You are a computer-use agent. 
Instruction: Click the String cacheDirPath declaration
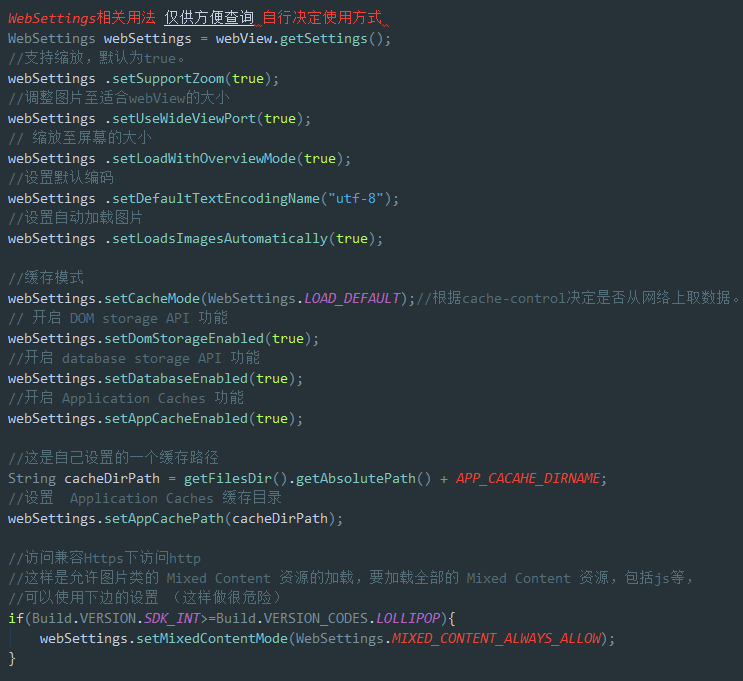[307, 479]
